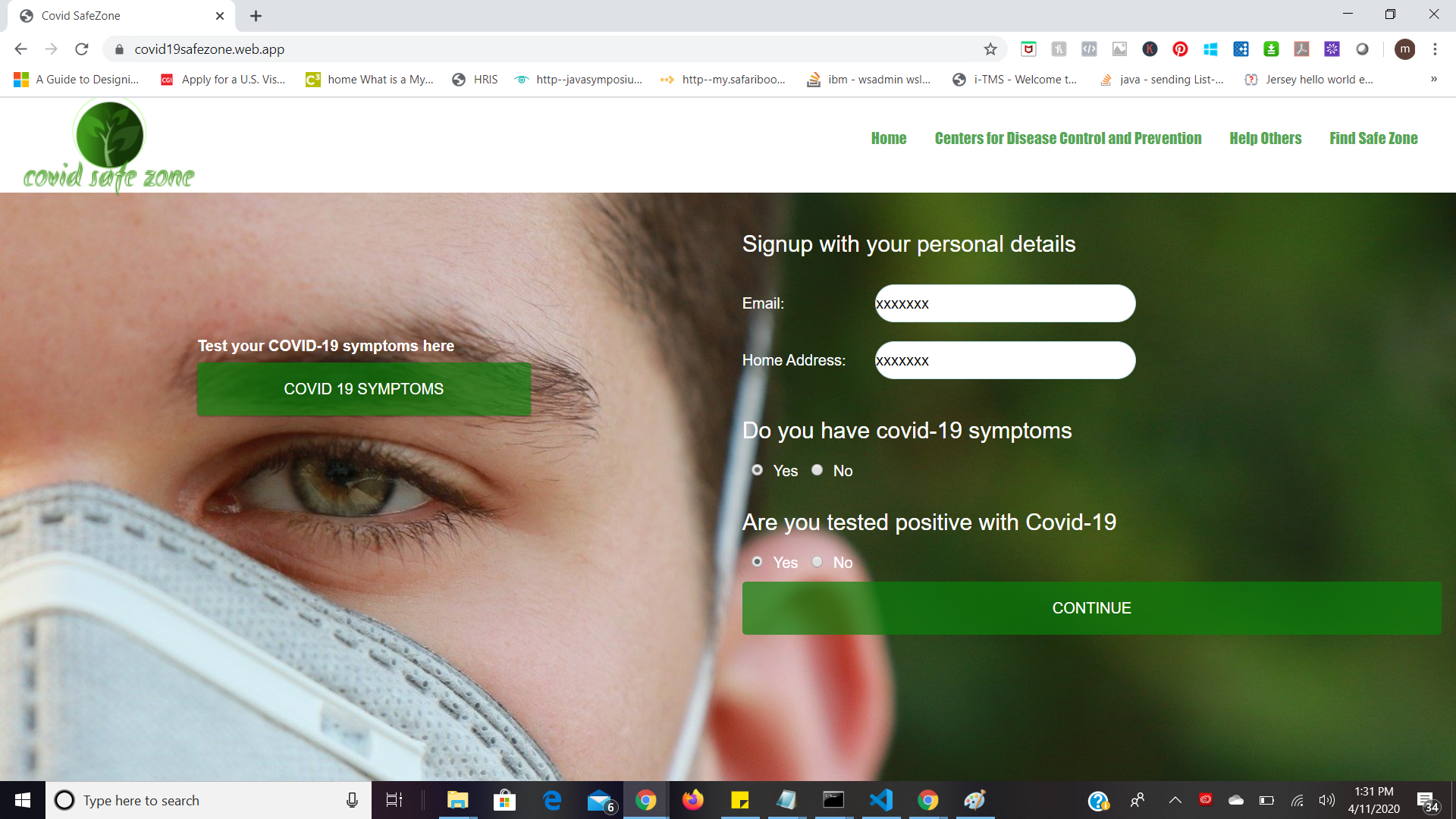Image resolution: width=1456 pixels, height=819 pixels.
Task: Open the Windows Start menu
Action: (23, 800)
